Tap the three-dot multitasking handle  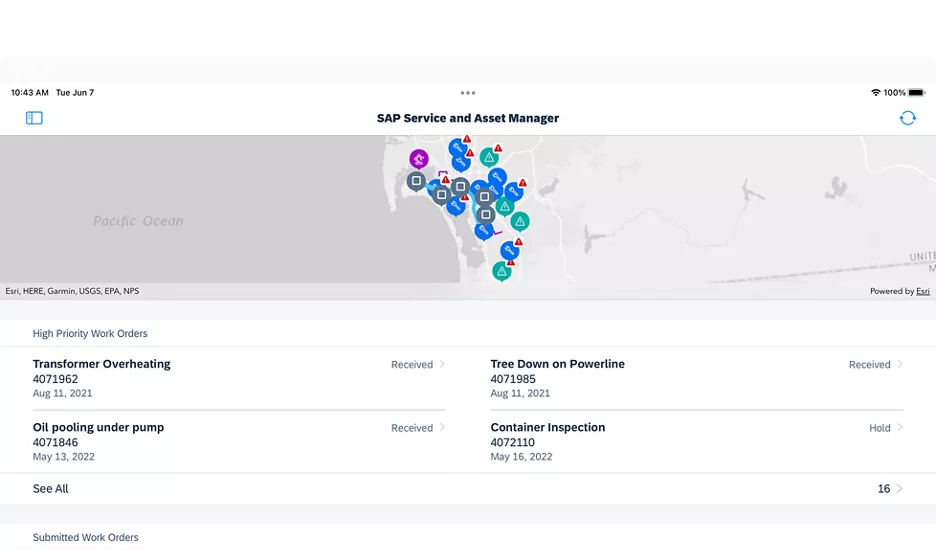pos(468,93)
